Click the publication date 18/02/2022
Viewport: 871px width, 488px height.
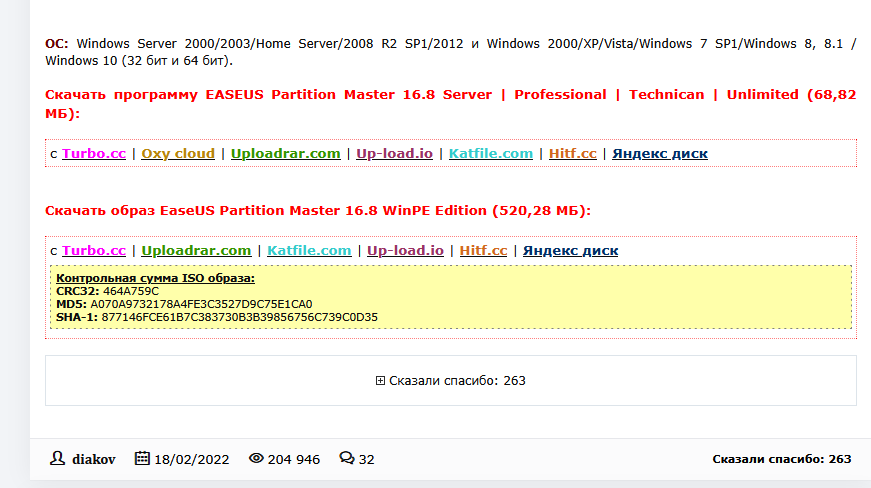[192, 459]
